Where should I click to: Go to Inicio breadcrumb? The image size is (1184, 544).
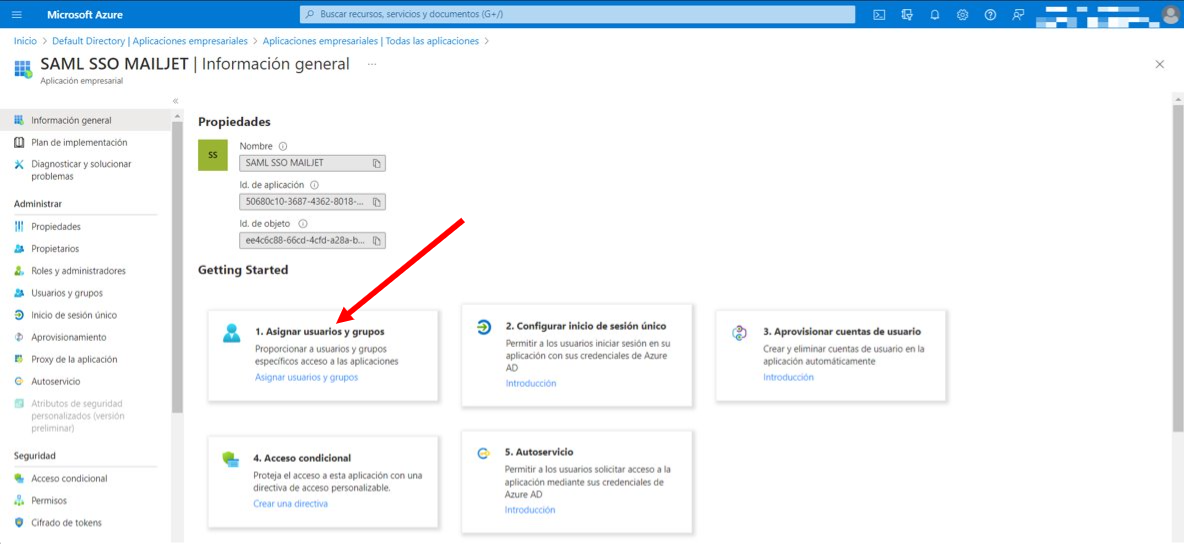pos(25,41)
